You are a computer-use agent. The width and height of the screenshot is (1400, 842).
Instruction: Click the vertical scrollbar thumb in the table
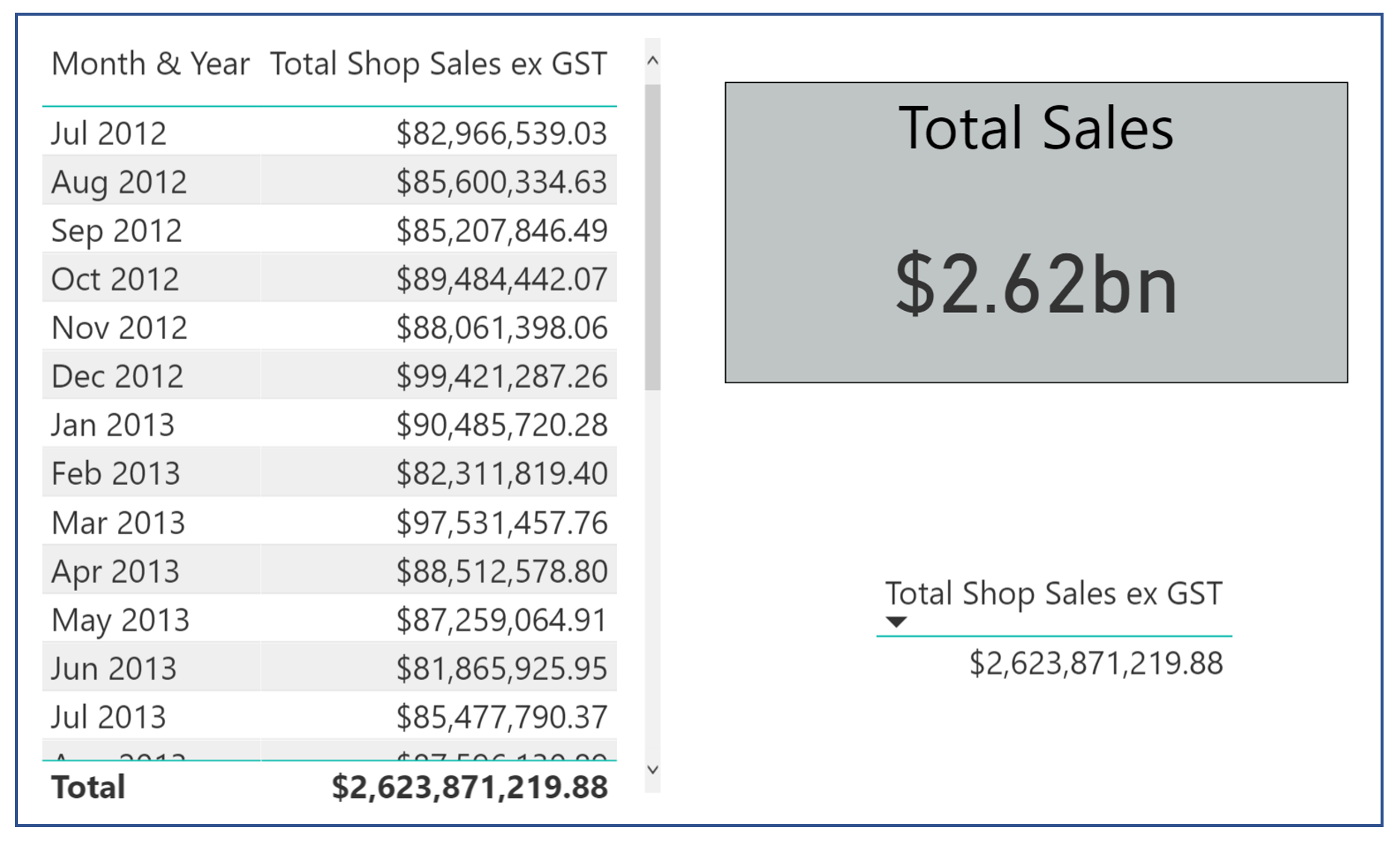(652, 237)
